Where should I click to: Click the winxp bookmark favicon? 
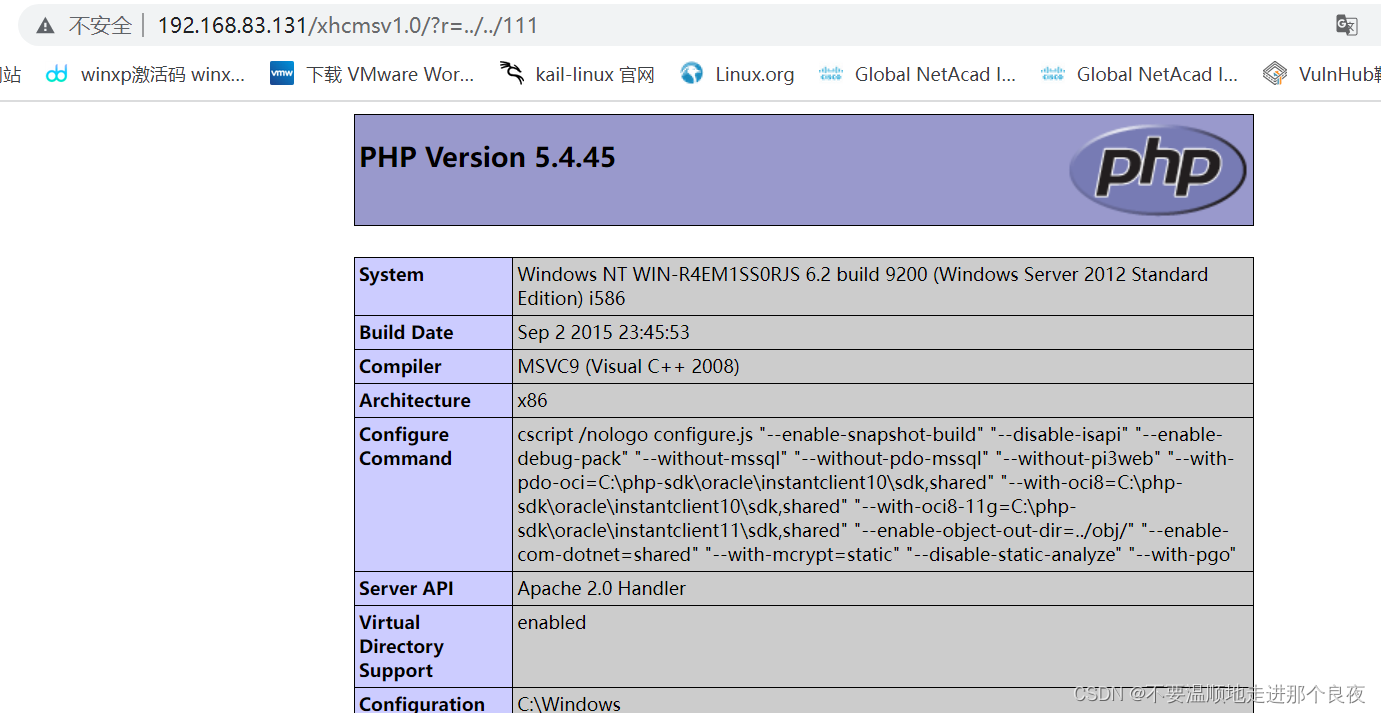tap(58, 74)
